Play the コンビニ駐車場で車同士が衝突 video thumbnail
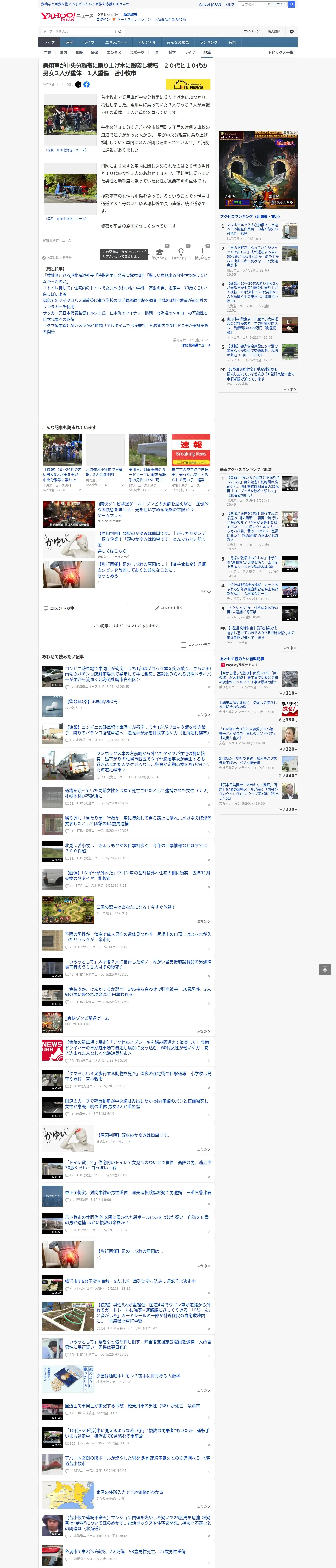 coord(52,676)
